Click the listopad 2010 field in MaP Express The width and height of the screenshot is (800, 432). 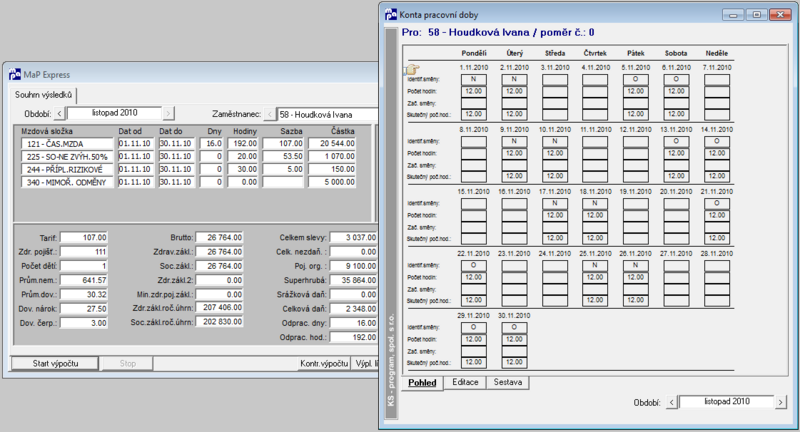click(x=114, y=113)
